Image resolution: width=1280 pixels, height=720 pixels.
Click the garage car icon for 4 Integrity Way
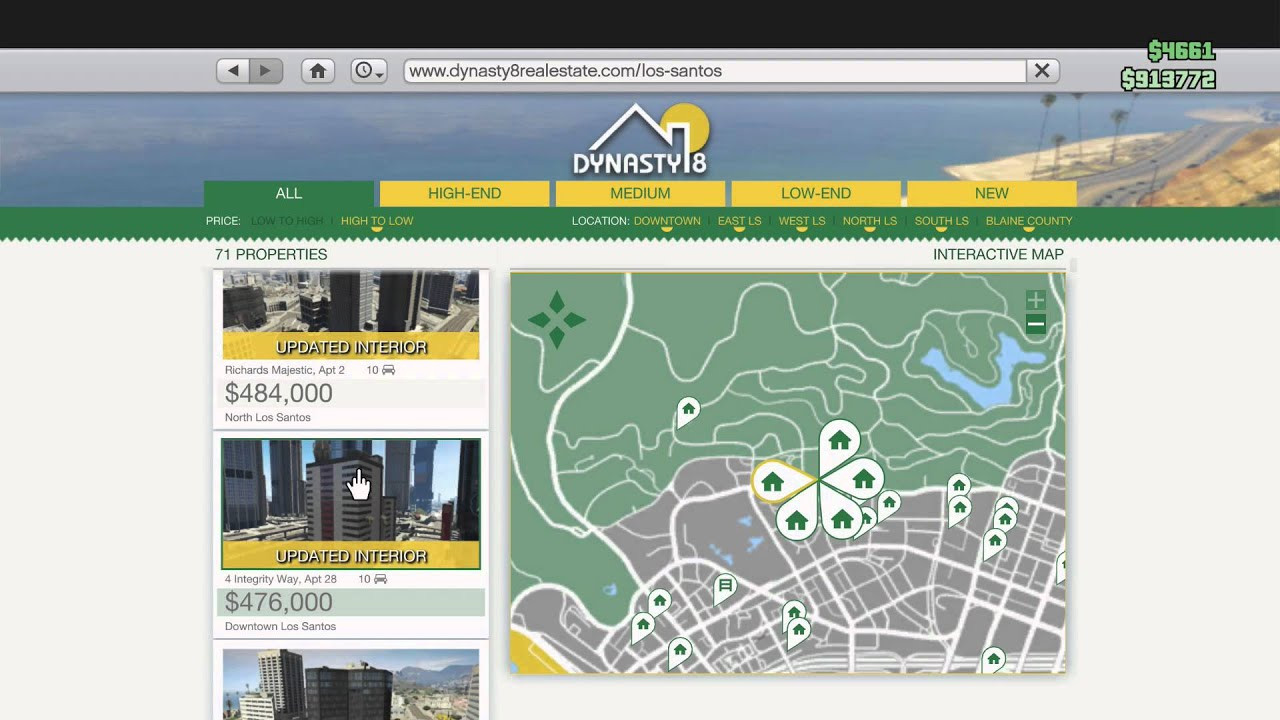(x=380, y=579)
